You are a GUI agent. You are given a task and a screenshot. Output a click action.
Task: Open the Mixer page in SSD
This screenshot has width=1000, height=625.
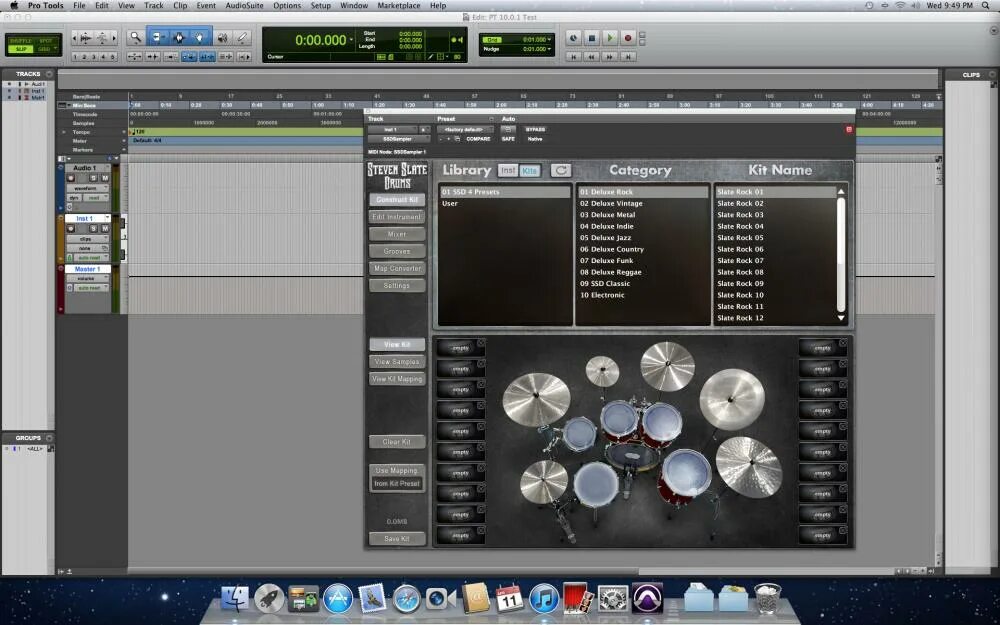point(397,234)
